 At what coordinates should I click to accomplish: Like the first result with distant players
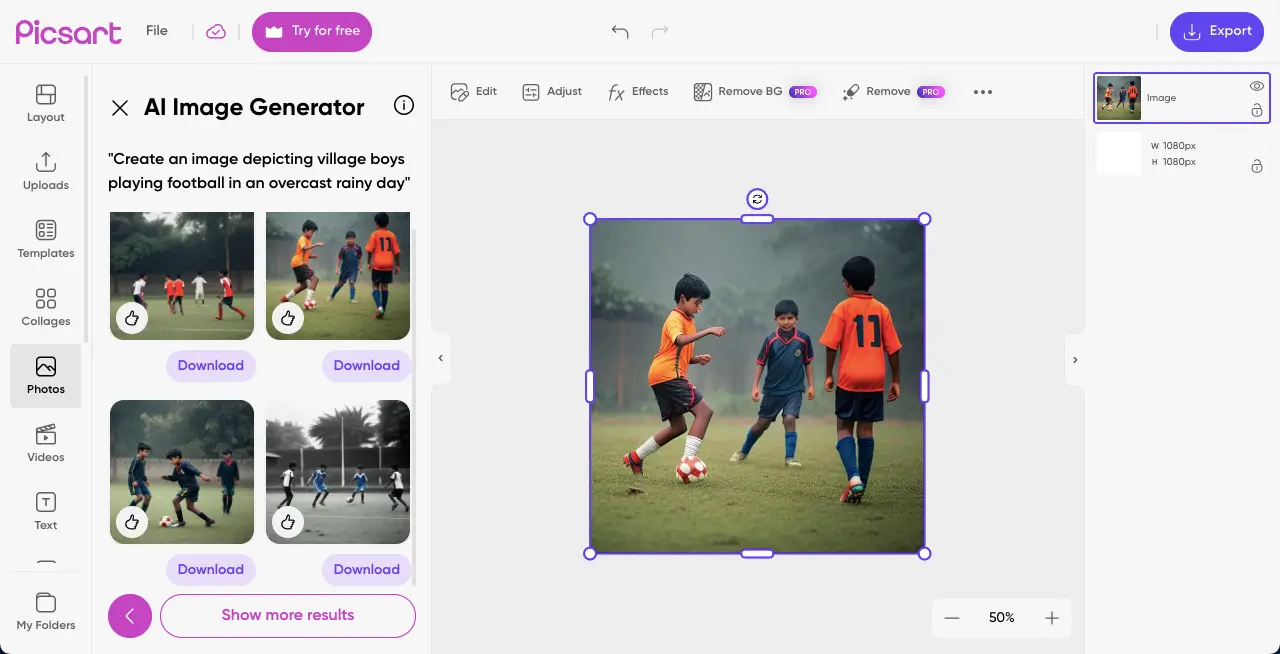132,318
